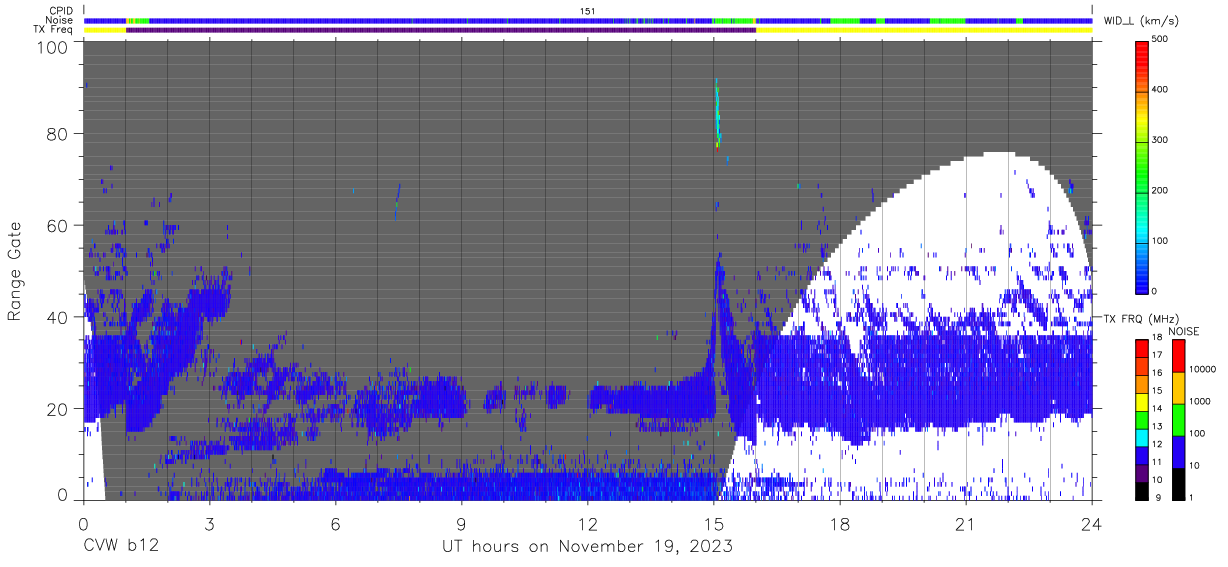Click the 20 tick on the Range Gate axis
The image size is (1228, 567).
[x=58, y=409]
